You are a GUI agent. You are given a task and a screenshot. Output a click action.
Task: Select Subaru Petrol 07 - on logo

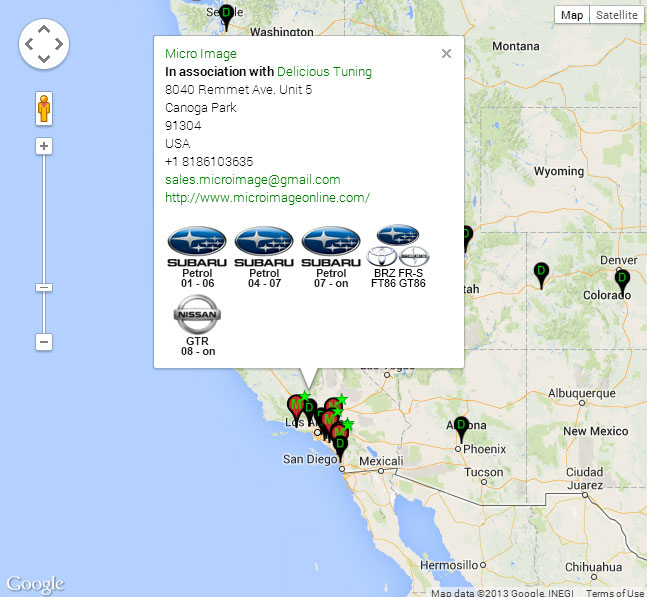pyautogui.click(x=331, y=257)
